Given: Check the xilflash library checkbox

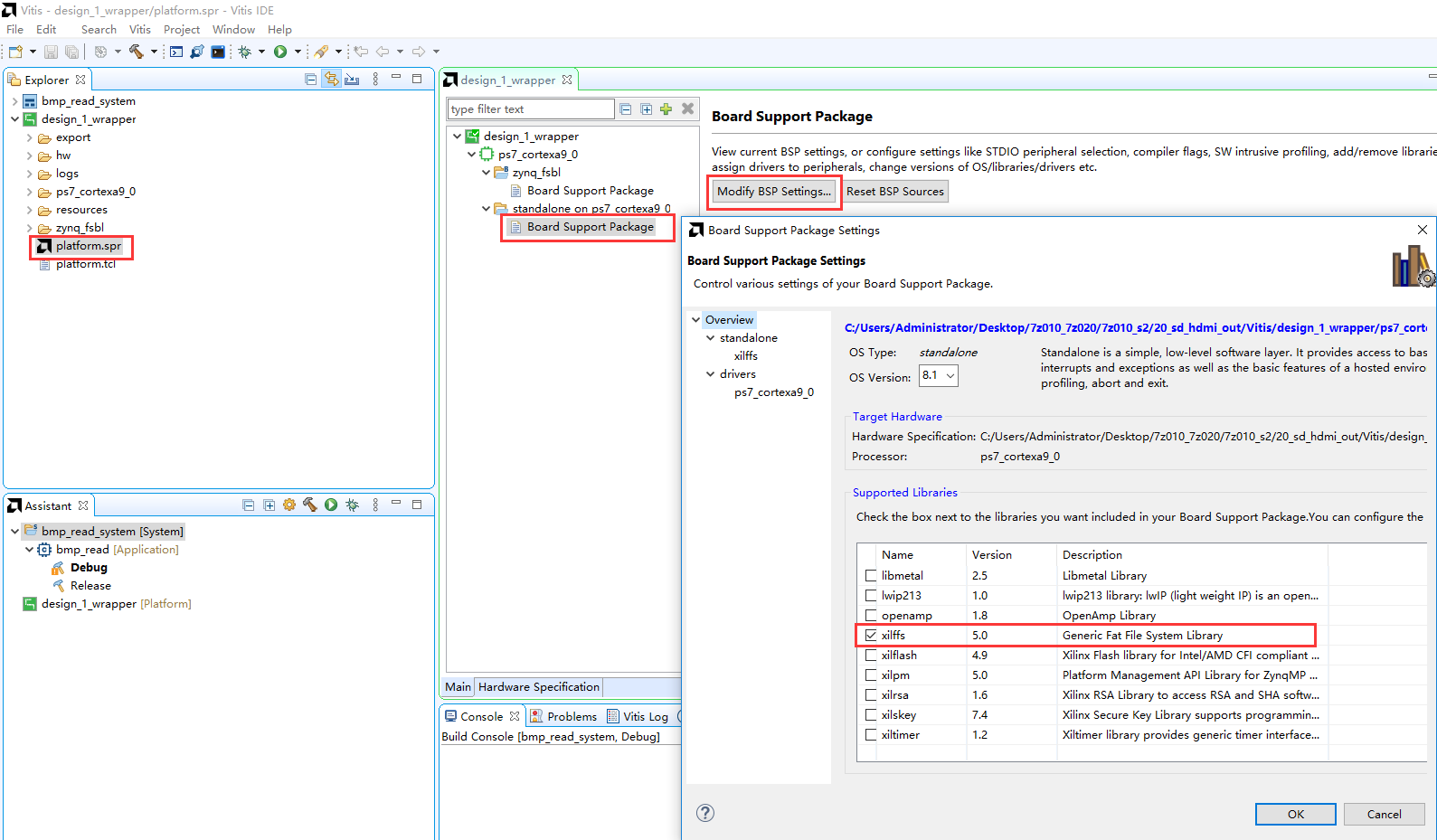Looking at the screenshot, I should 871,656.
